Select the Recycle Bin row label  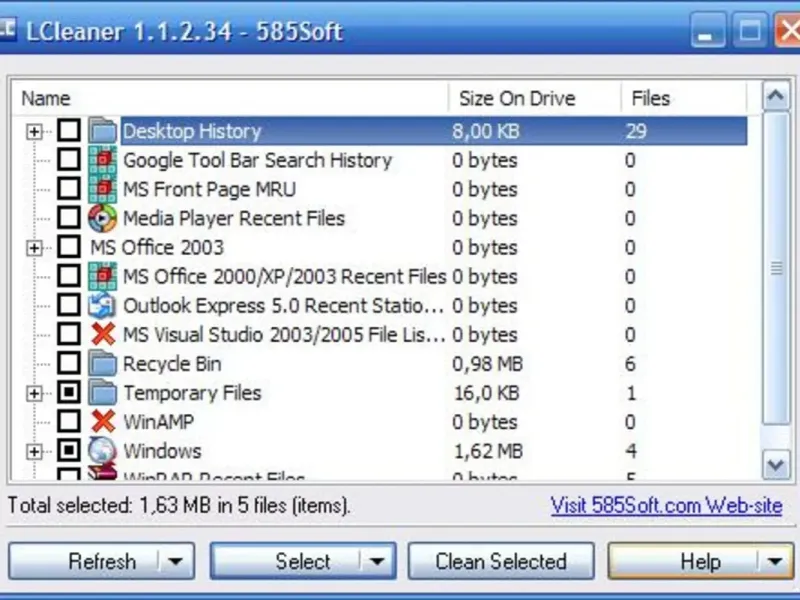(x=172, y=364)
